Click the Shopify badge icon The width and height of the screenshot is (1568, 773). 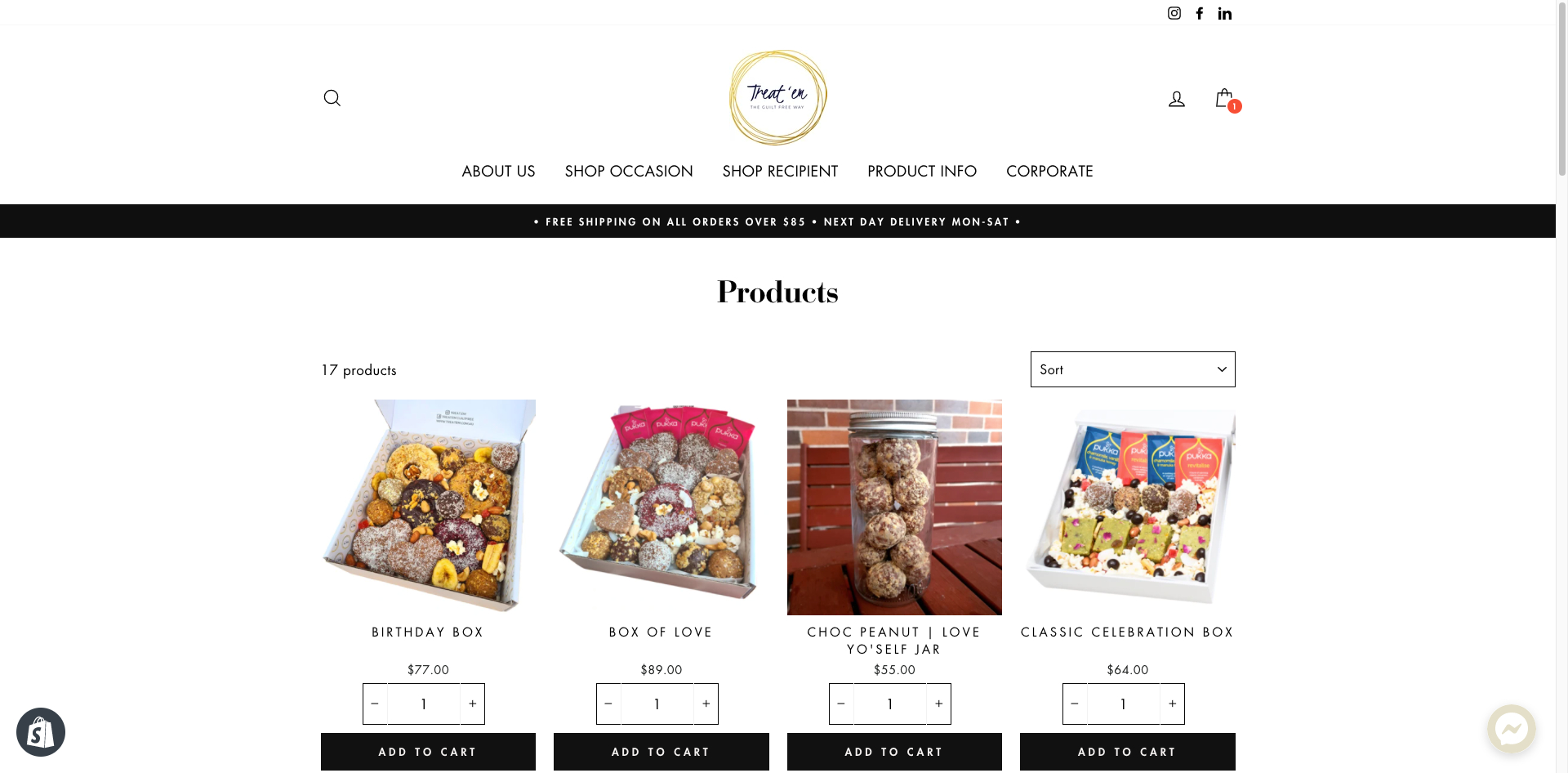[41, 732]
